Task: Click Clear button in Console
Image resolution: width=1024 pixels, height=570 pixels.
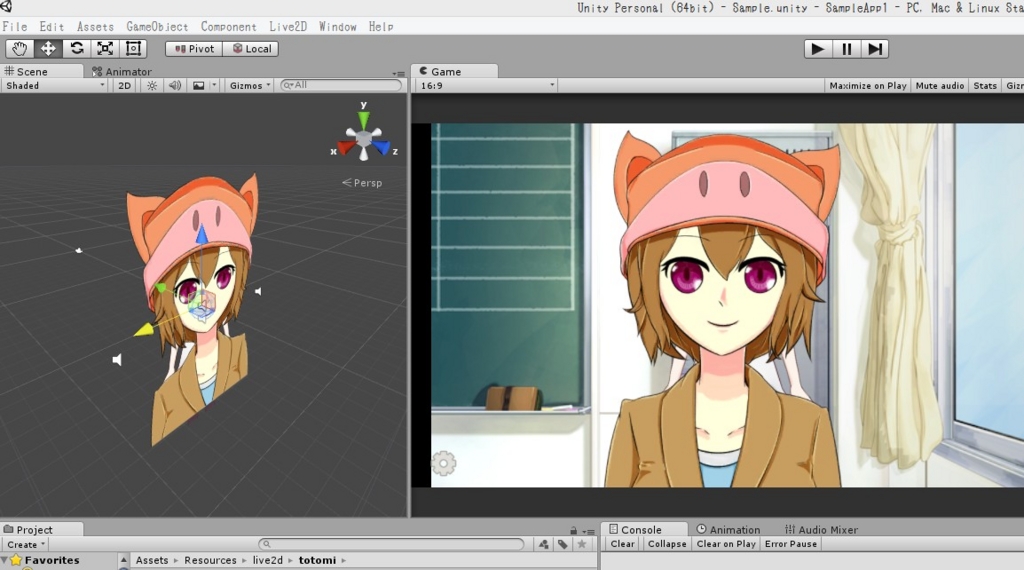Action: 622,544
